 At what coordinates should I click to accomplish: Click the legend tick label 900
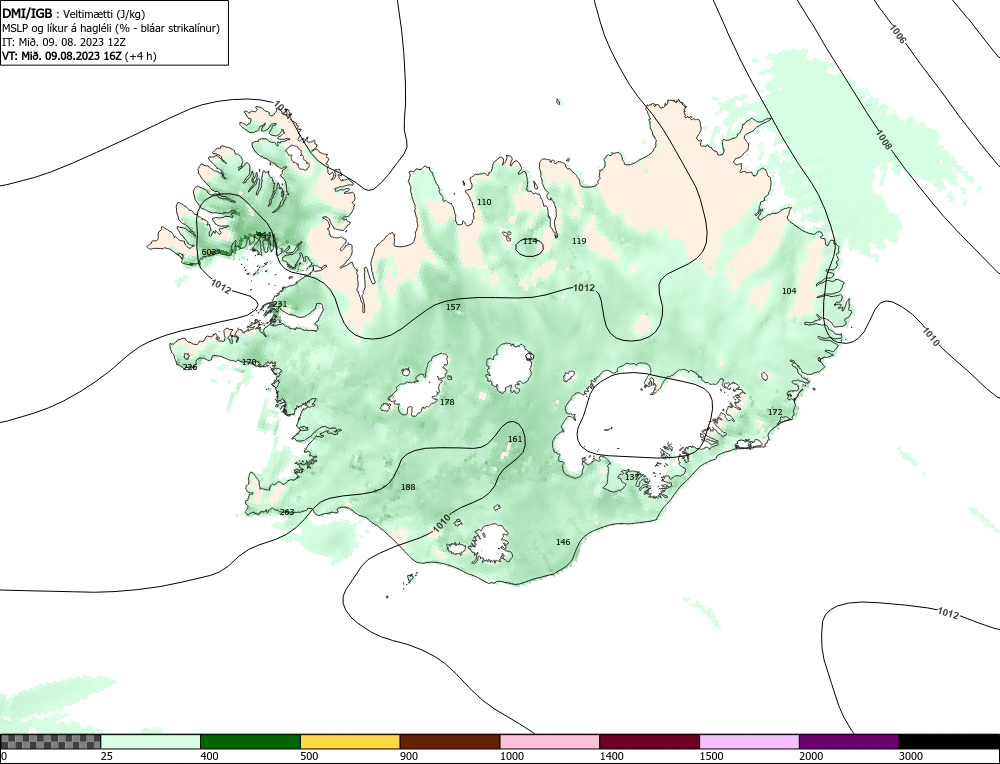(409, 756)
